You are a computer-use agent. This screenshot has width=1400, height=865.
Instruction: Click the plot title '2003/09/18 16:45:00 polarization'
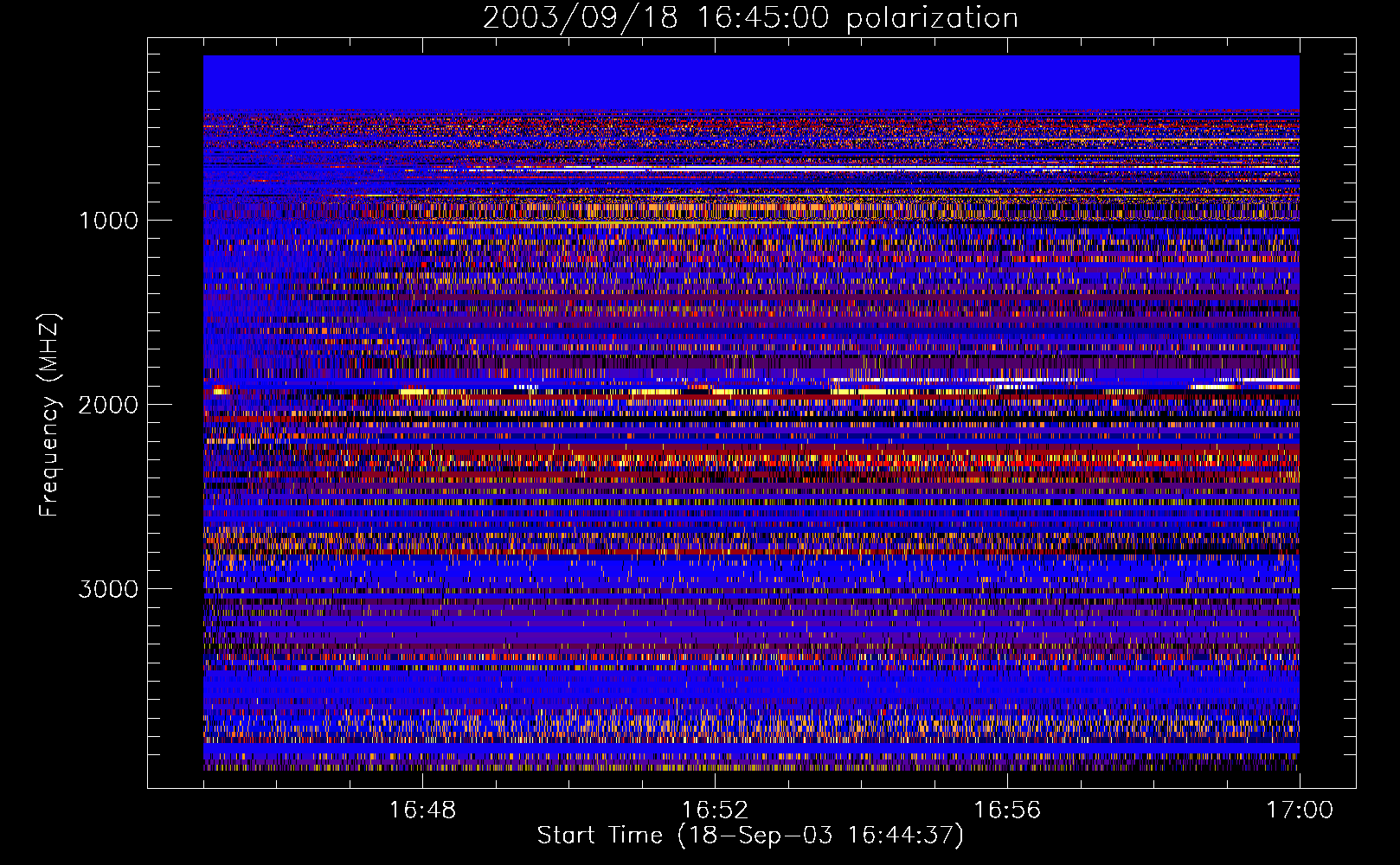point(750,18)
